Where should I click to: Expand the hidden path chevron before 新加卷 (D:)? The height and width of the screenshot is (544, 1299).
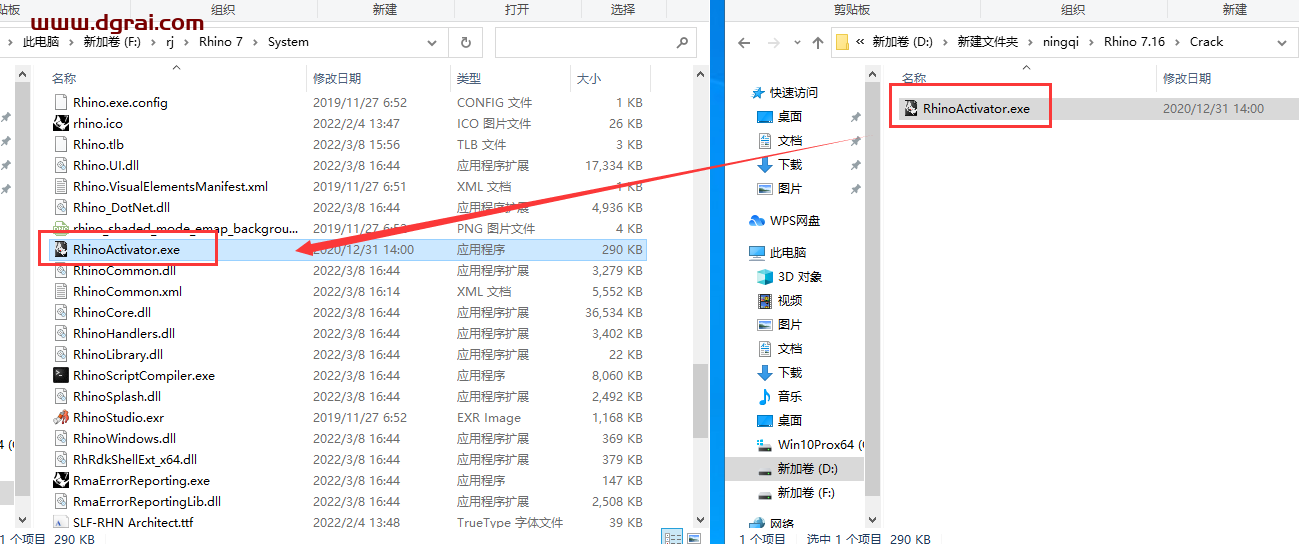coord(860,42)
